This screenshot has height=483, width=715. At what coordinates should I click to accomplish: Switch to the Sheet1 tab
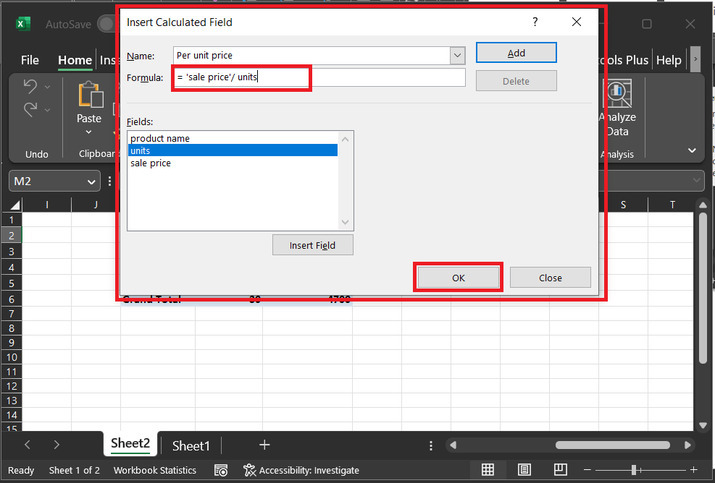click(191, 446)
